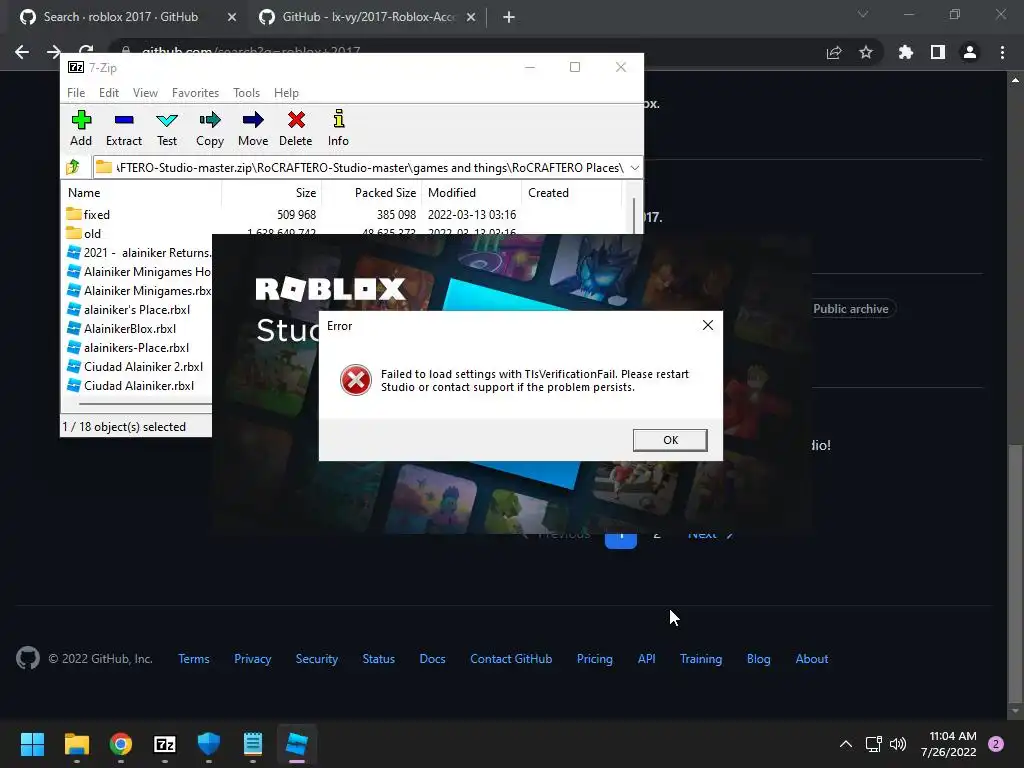Click Roblox Studio taskbar icon
Viewport: 1024px width, 768px height.
[x=296, y=744]
